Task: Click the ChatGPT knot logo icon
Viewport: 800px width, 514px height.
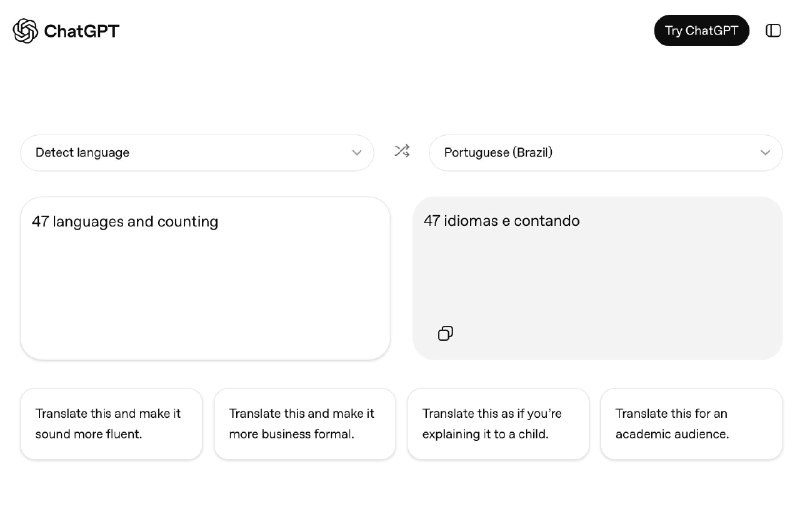Action: [25, 31]
